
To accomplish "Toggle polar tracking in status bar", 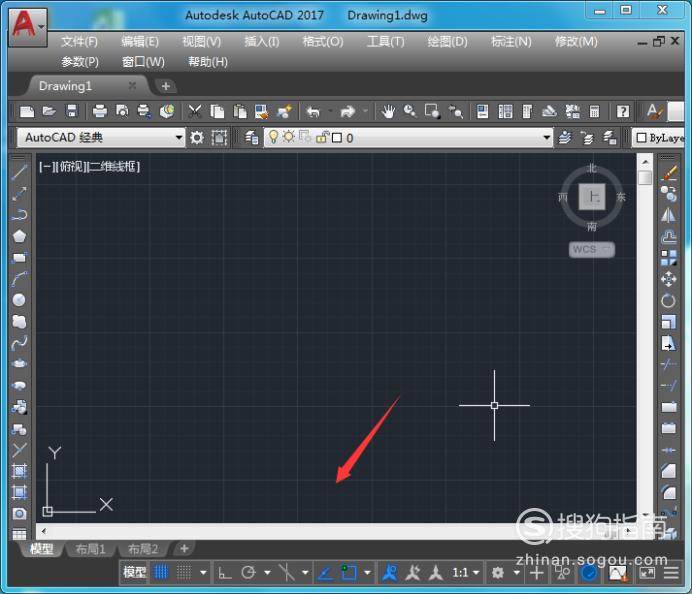I will (248, 573).
